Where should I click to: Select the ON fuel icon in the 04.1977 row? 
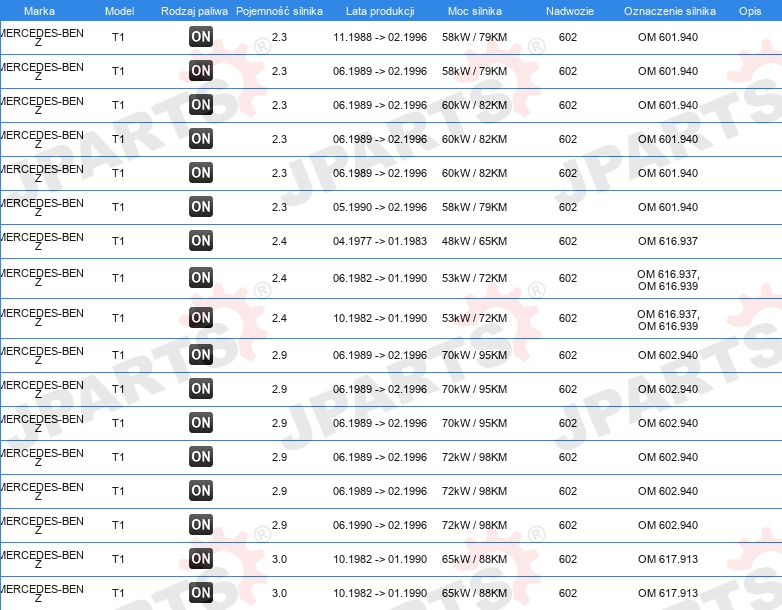201,240
